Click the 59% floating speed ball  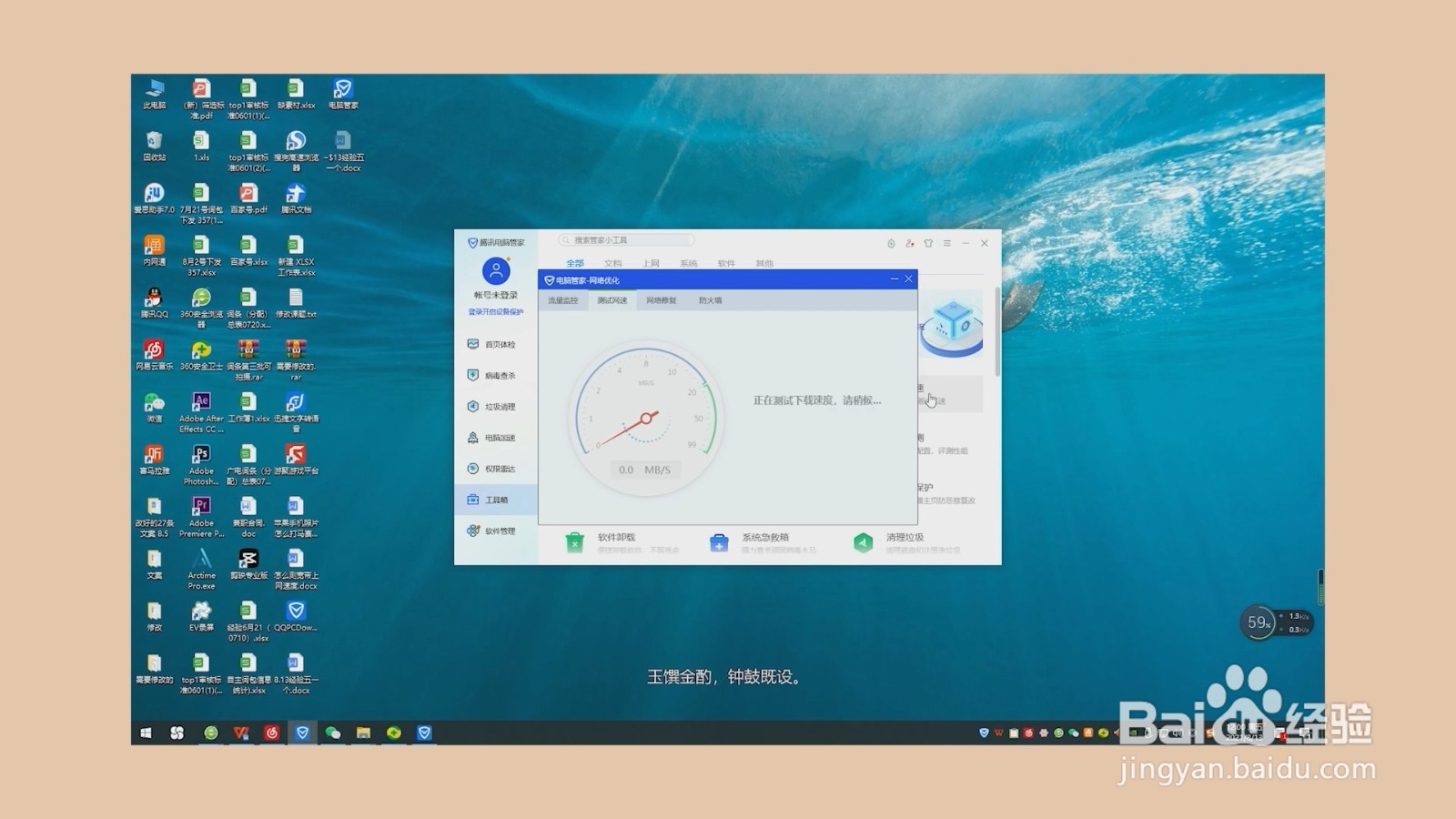point(1259,623)
